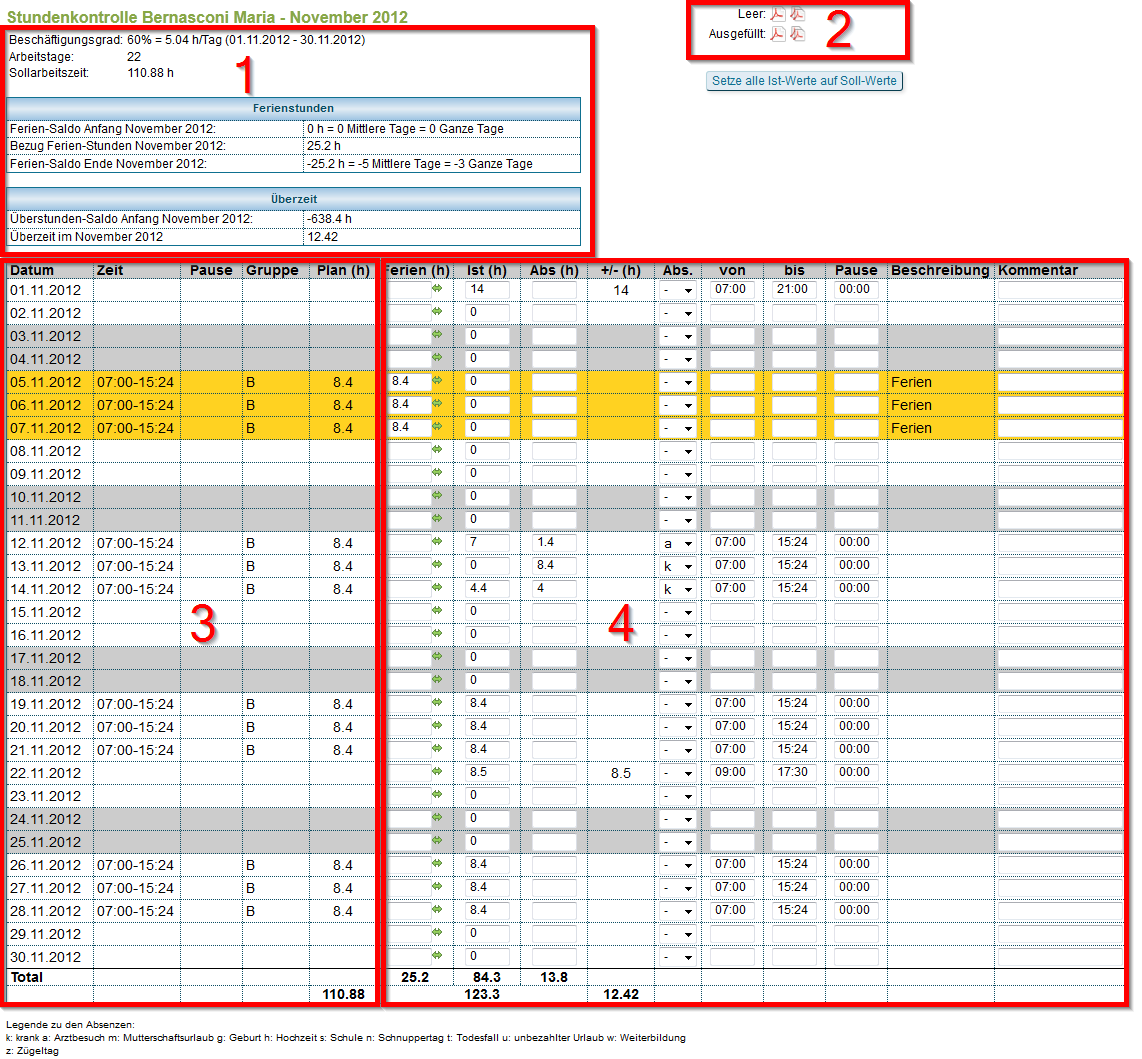Click the Kommentar field for 19.11.2012
1142x1059 pixels.
click(1059, 704)
